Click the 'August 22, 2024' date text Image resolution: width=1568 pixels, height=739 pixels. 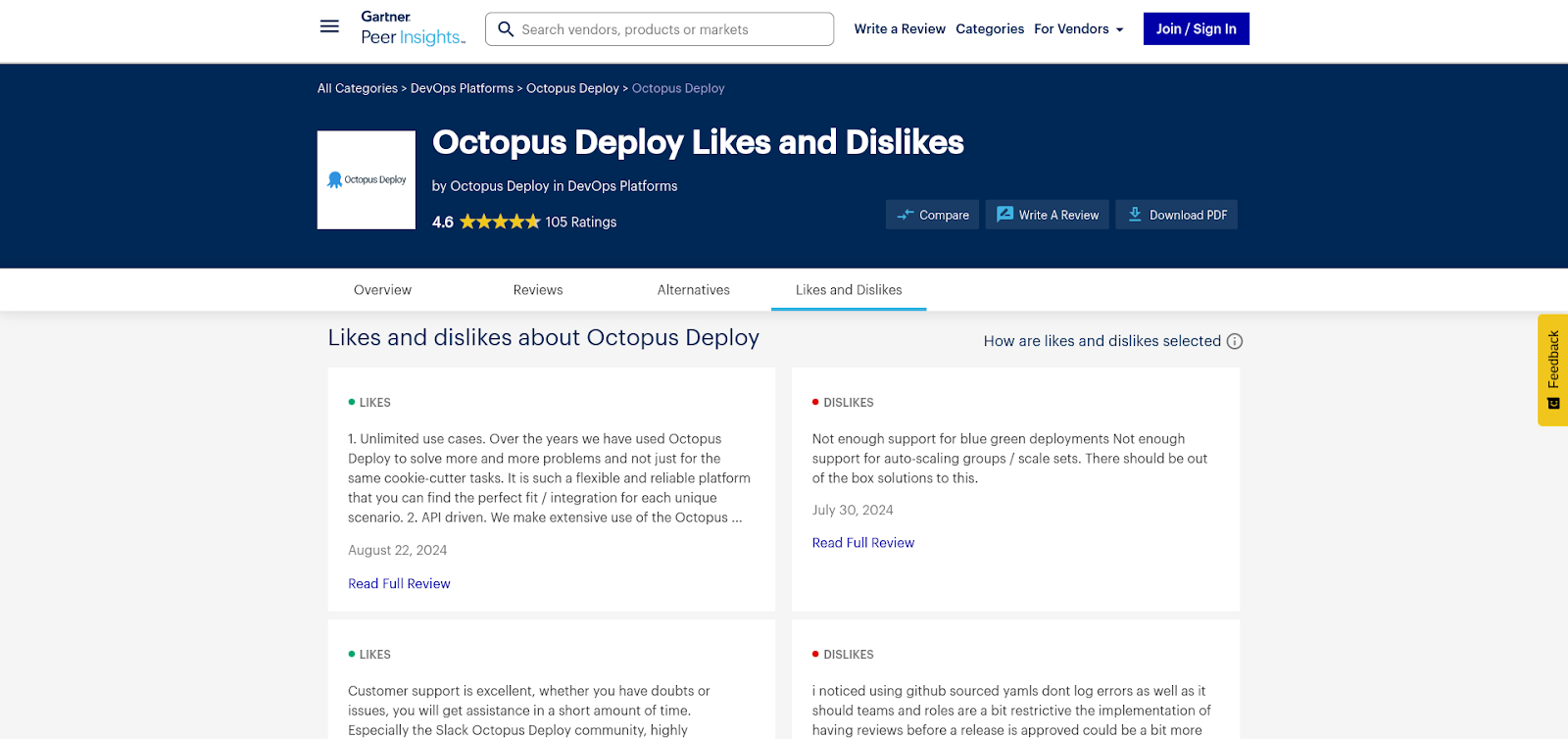pyautogui.click(x=397, y=551)
